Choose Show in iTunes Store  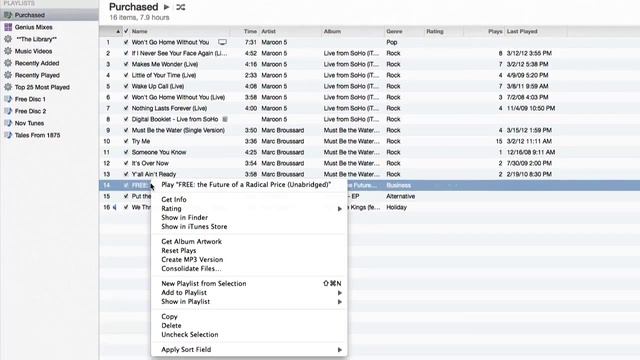(194, 227)
